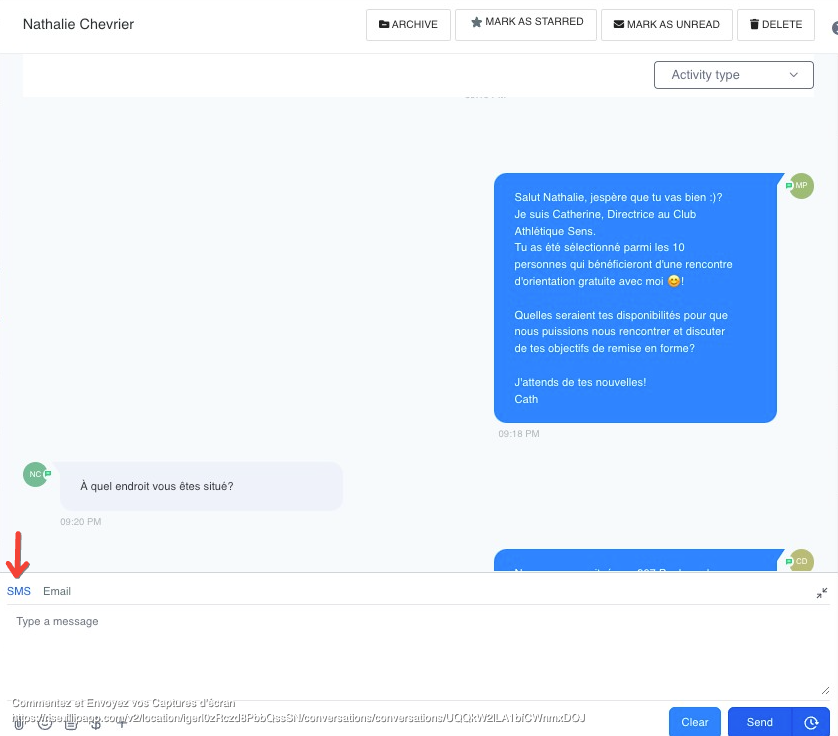Archive this conversation
The height and width of the screenshot is (736, 838).
pyautogui.click(x=408, y=25)
